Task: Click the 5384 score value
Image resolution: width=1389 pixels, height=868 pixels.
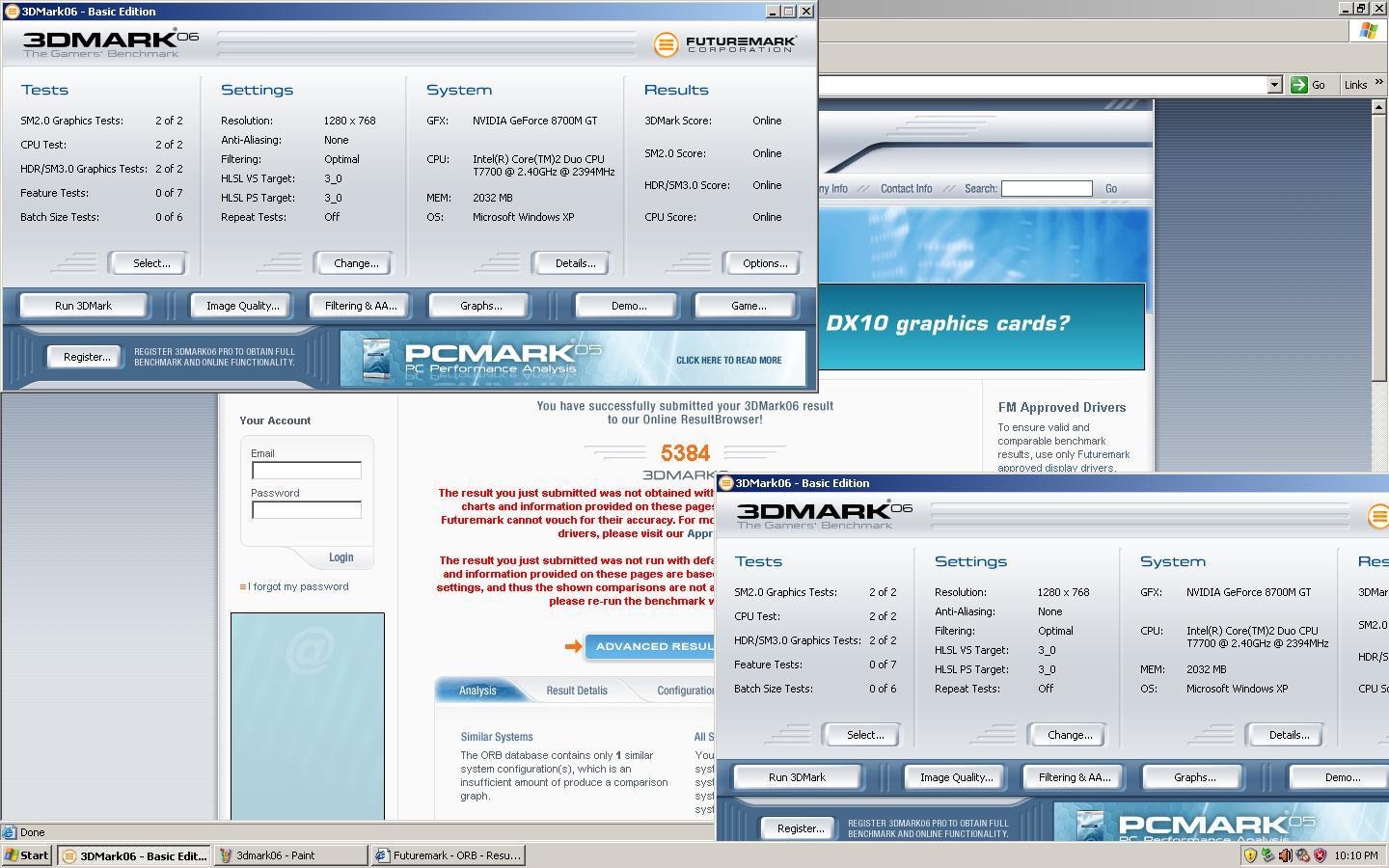Action: (685, 453)
